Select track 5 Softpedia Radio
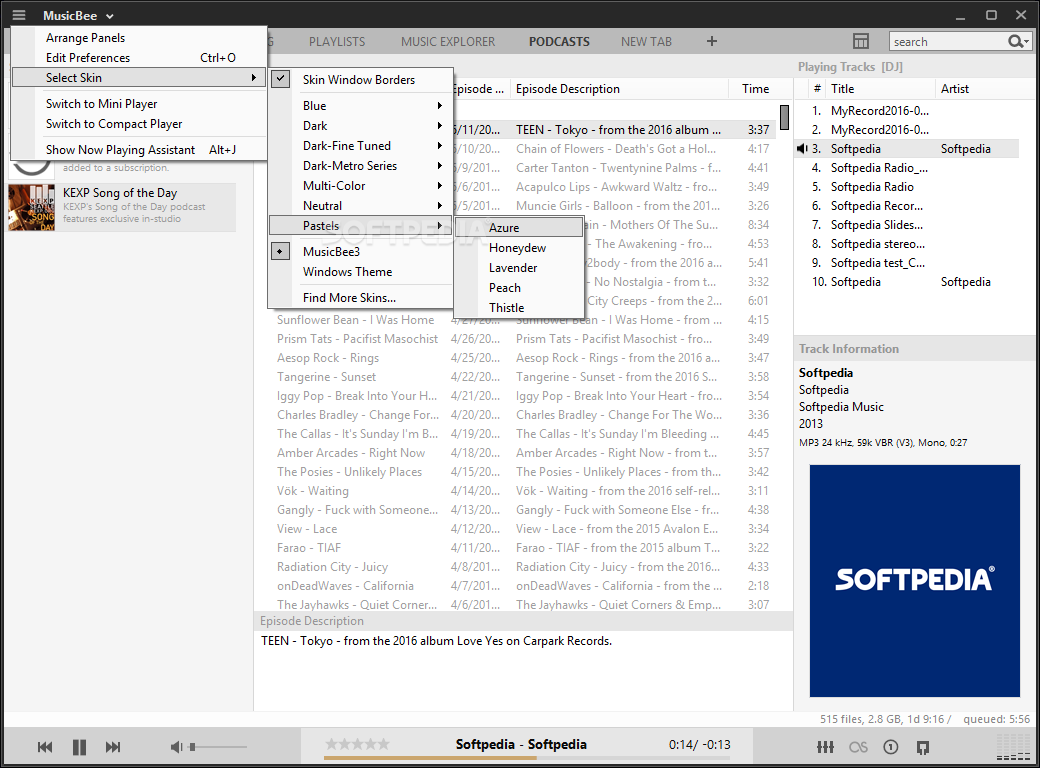The height and width of the screenshot is (768, 1040). click(x=907, y=186)
